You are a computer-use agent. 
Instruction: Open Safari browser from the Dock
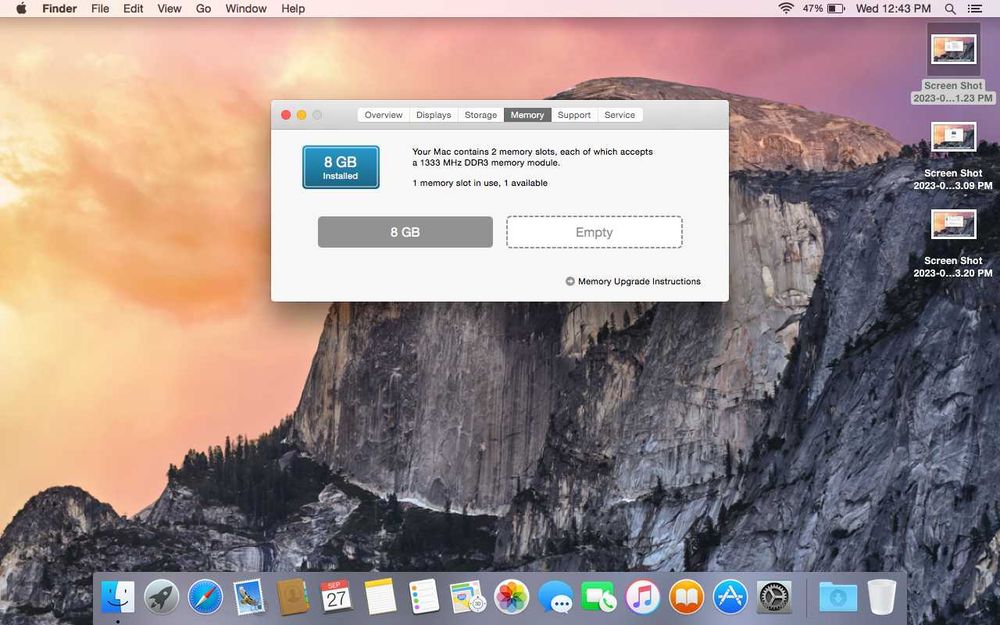(x=205, y=597)
